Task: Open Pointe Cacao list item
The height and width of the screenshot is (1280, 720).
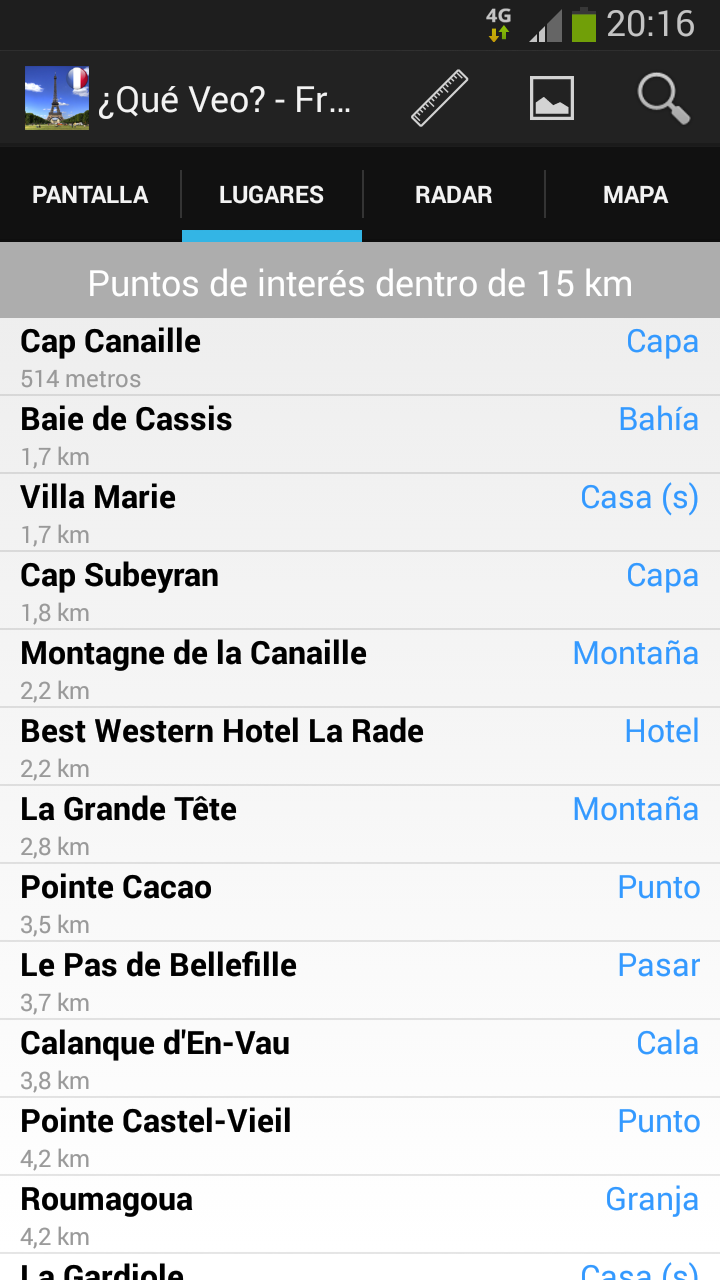Action: [360, 903]
